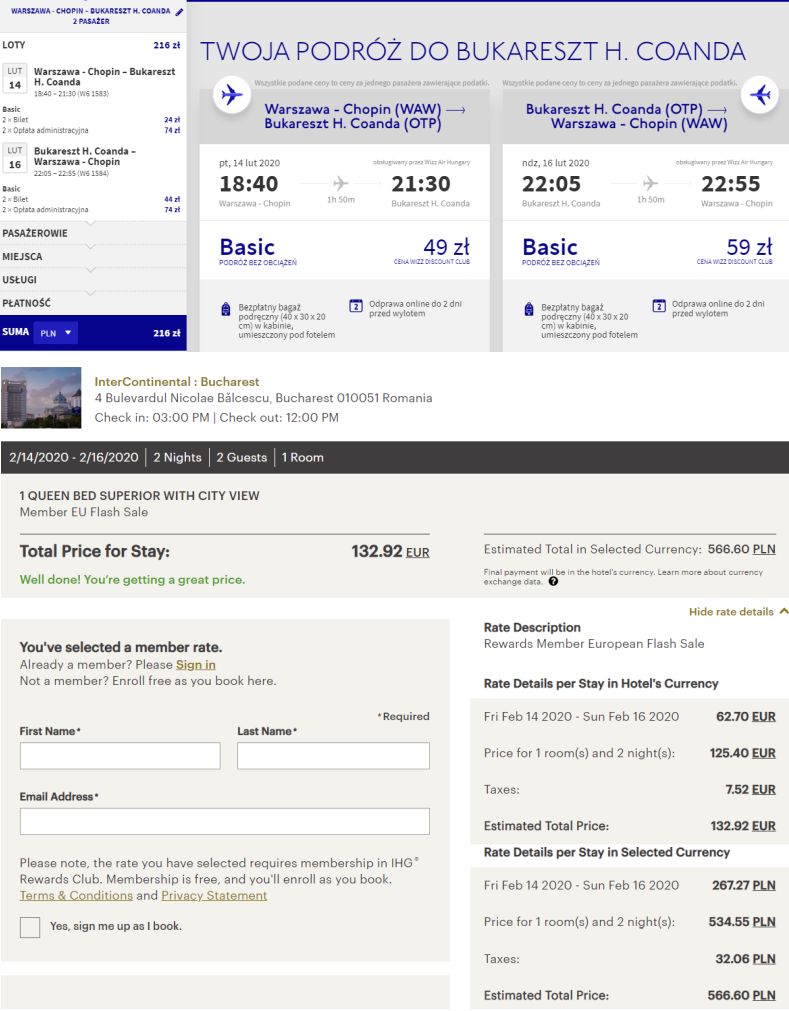This screenshot has height=1011, width=789.
Task: Open the Privacy Statement link
Action: [x=214, y=896]
